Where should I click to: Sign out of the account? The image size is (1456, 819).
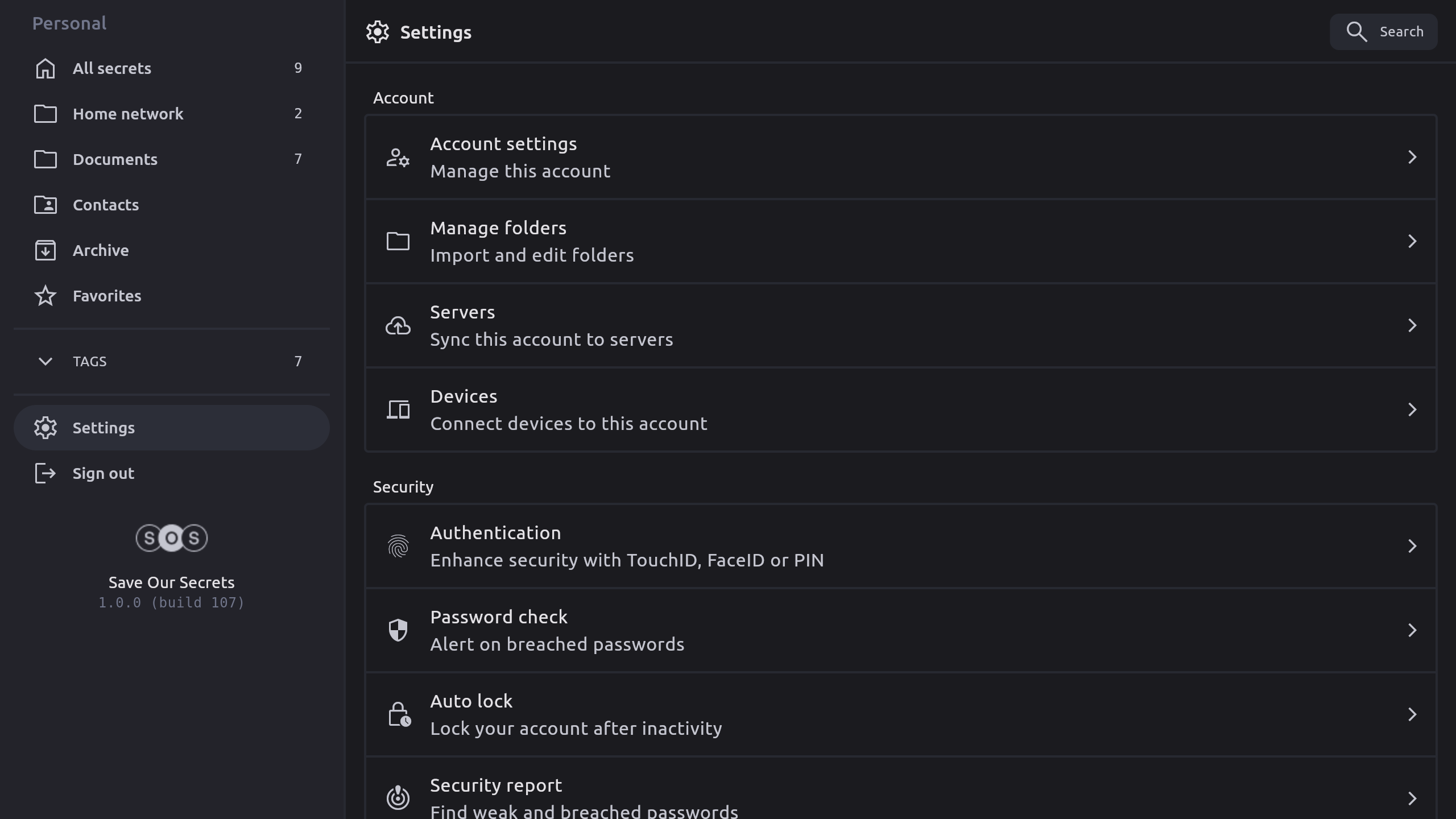104,473
